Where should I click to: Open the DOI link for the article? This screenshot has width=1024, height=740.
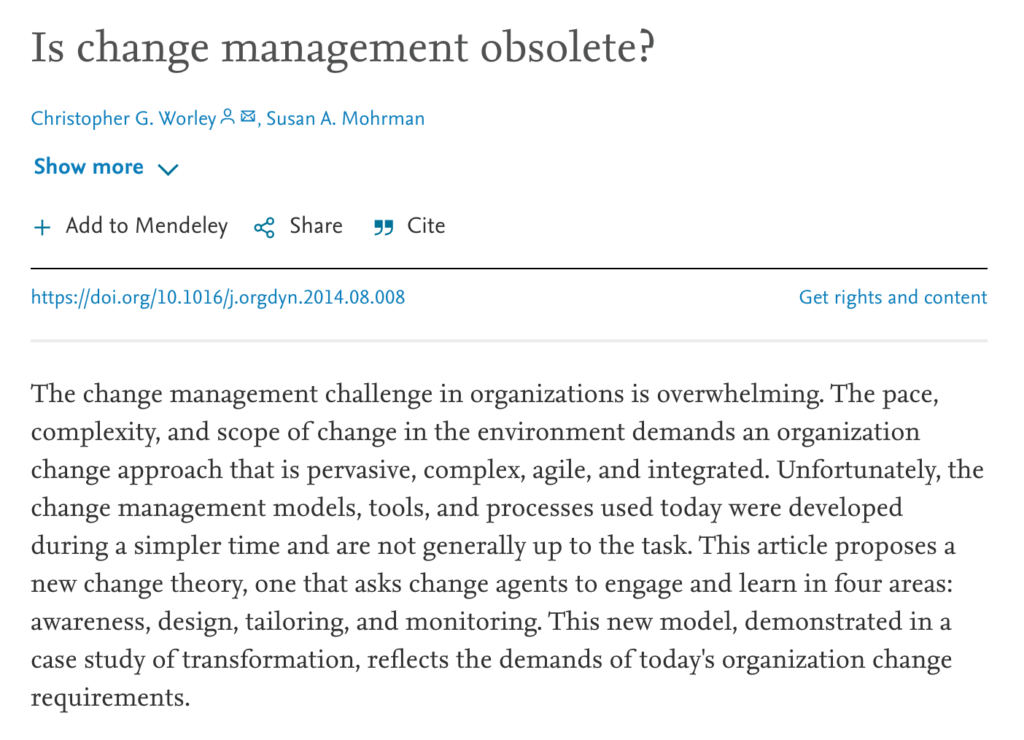pos(217,297)
